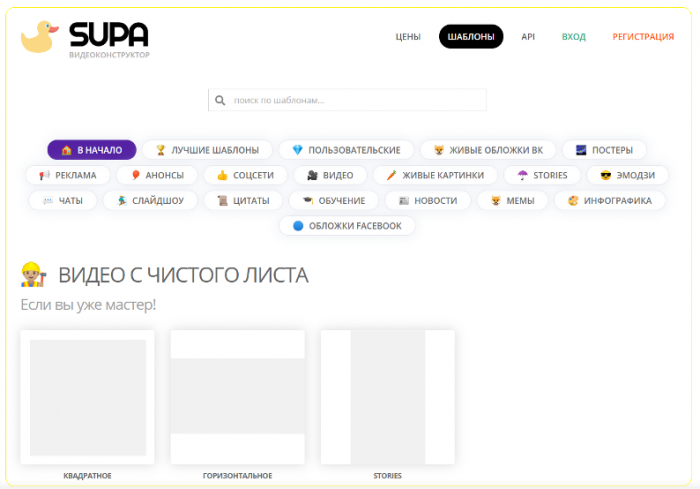Click the cat face icon on МЕМЫ
The height and width of the screenshot is (489, 700).
tap(496, 201)
